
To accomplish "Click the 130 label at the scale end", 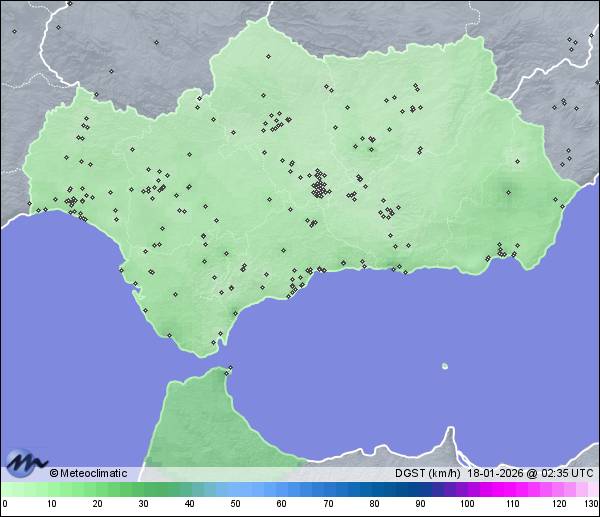I will pos(591,504).
